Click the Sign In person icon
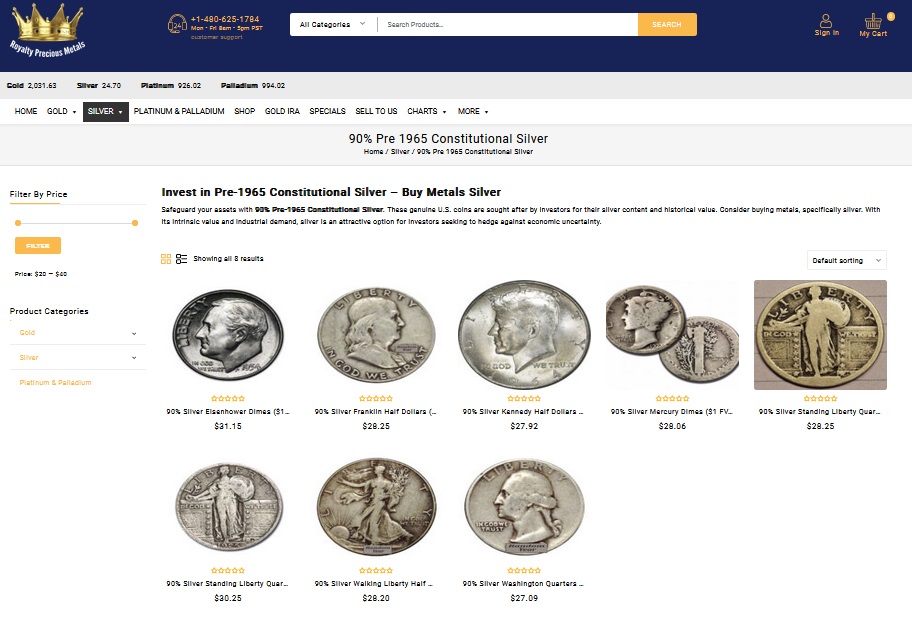Screen dimensions: 912x620 coord(826,22)
